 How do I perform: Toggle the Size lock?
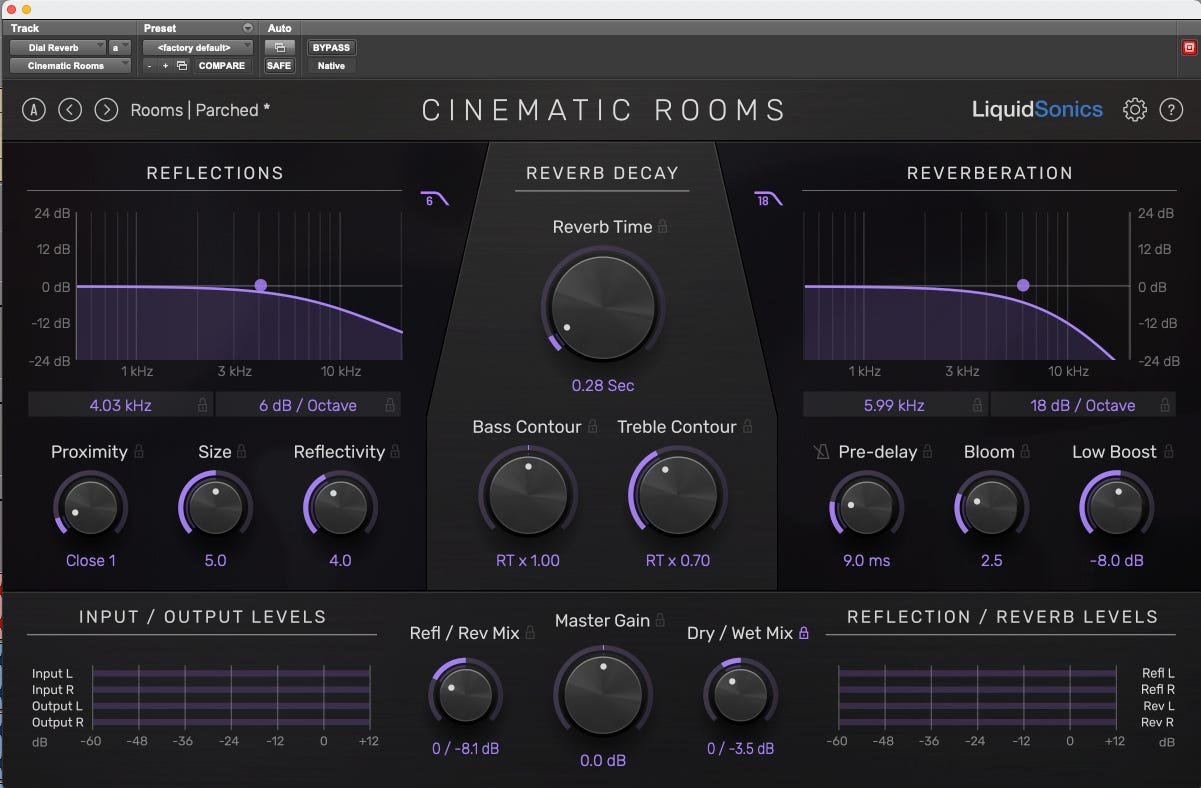point(242,452)
